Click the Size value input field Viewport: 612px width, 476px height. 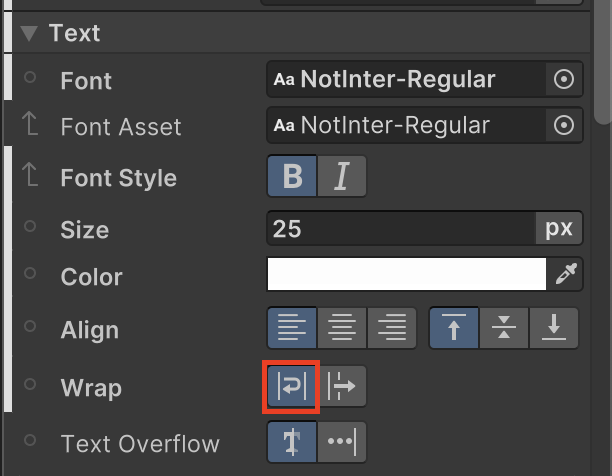point(400,229)
